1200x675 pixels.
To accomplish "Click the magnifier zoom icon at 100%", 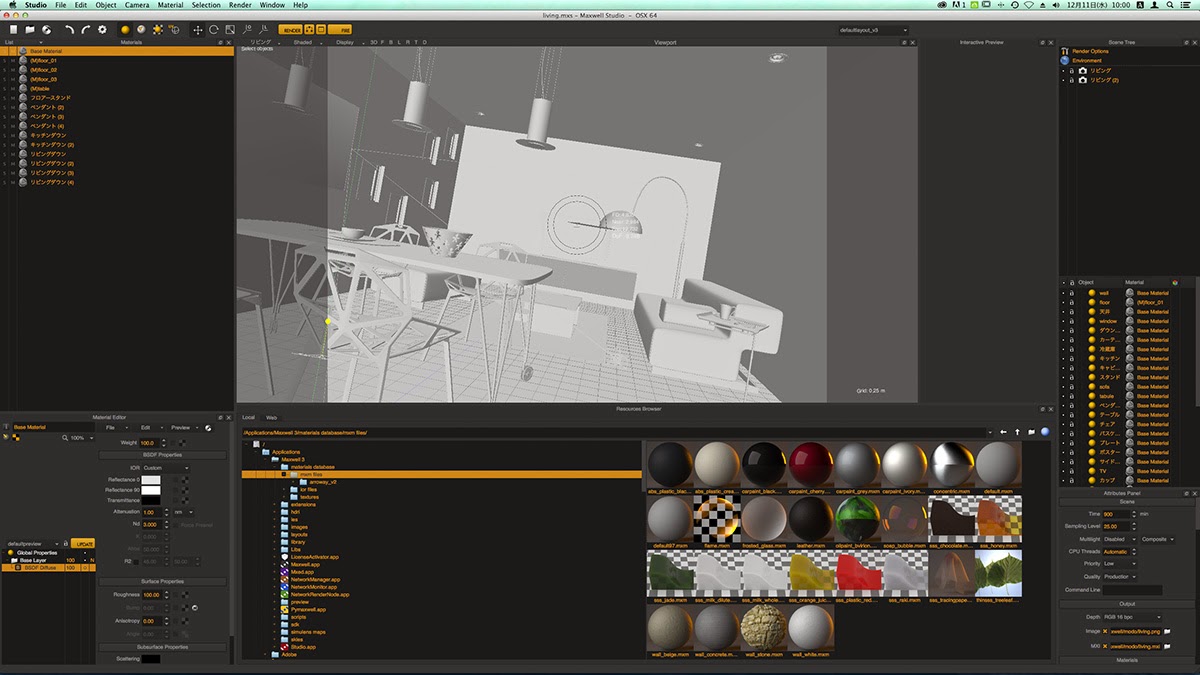I will tap(65, 438).
